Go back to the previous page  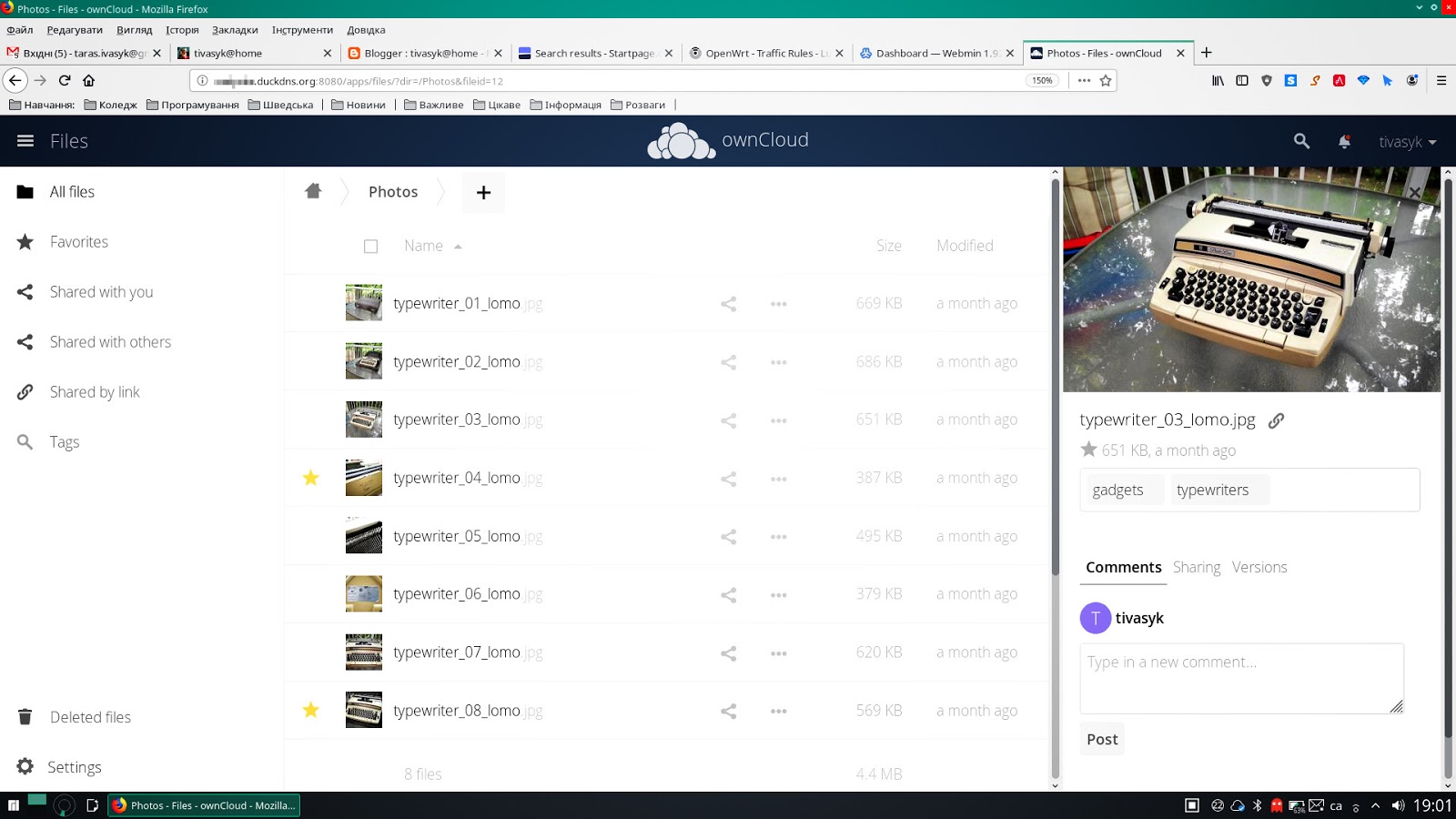pos(15,80)
